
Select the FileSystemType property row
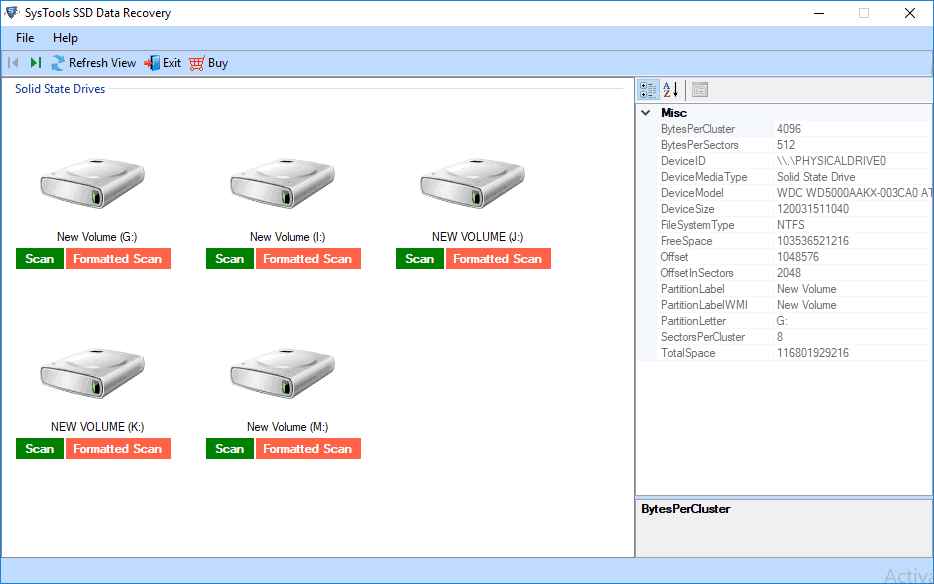(795, 225)
